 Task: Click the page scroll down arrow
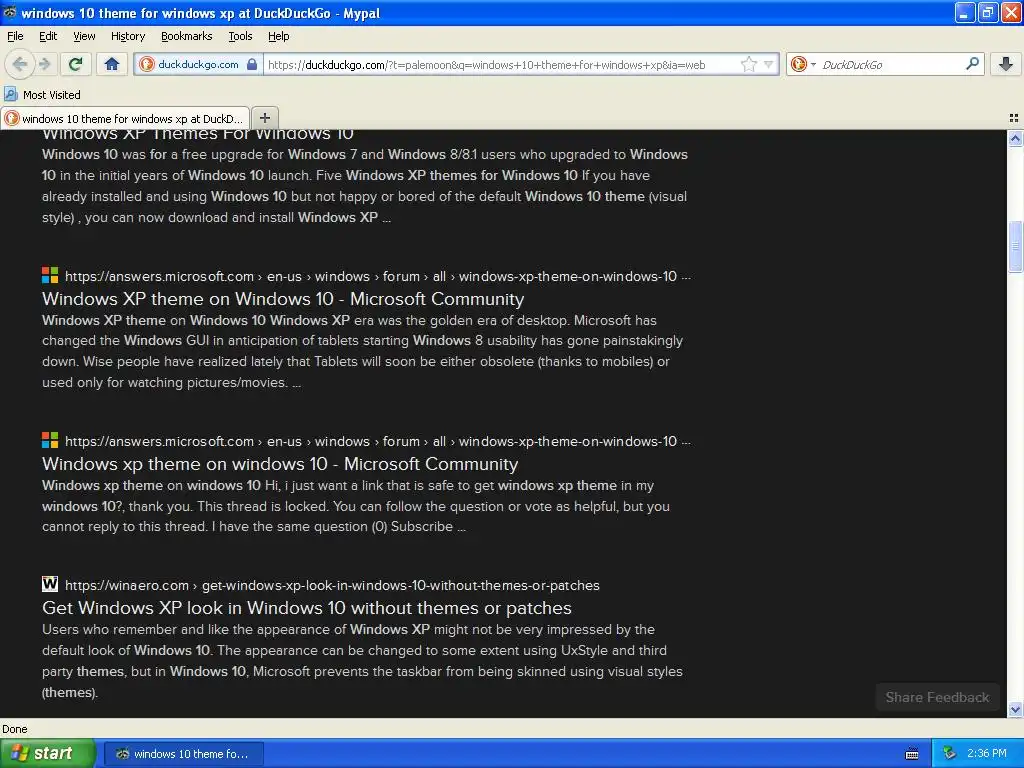click(1015, 709)
